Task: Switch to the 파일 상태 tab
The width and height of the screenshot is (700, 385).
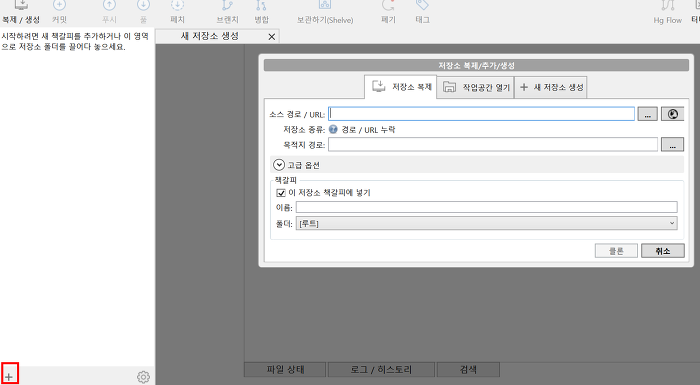Action: (285, 369)
